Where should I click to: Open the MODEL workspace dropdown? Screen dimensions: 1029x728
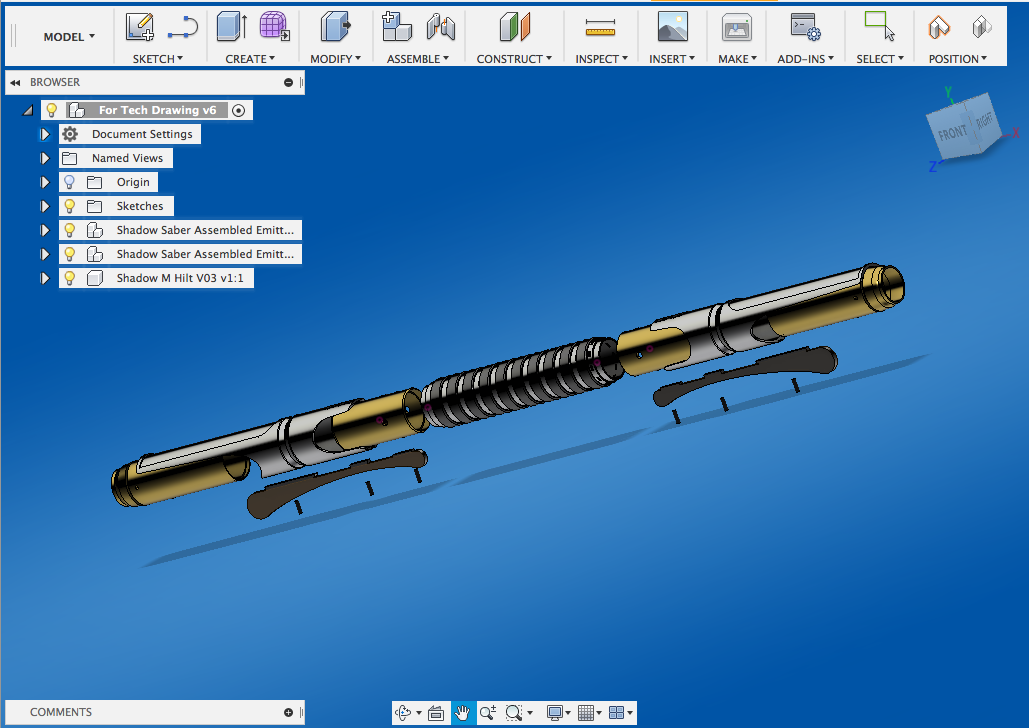click(x=69, y=37)
